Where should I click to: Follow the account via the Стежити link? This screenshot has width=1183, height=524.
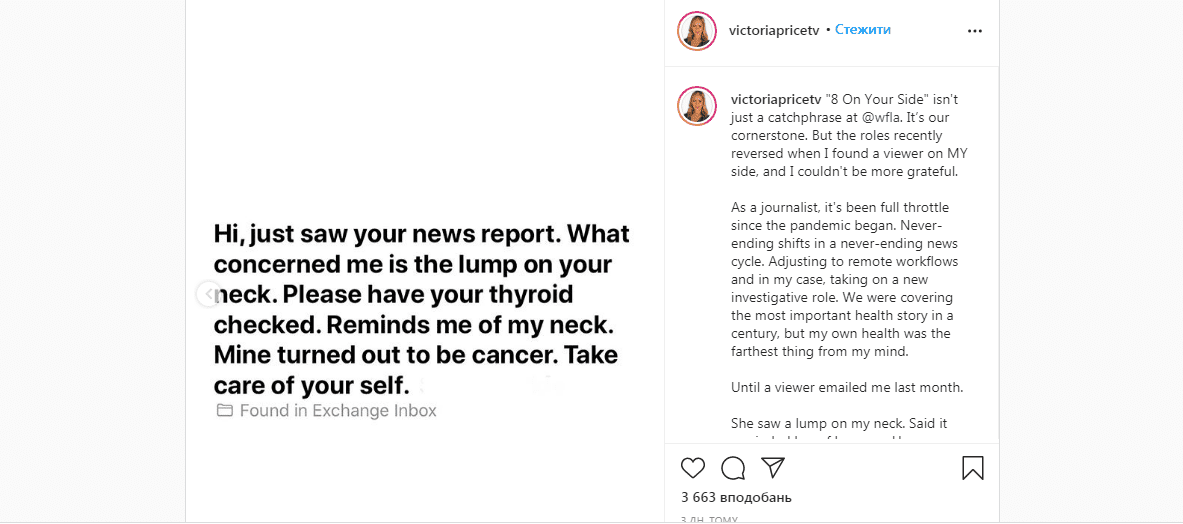point(863,30)
